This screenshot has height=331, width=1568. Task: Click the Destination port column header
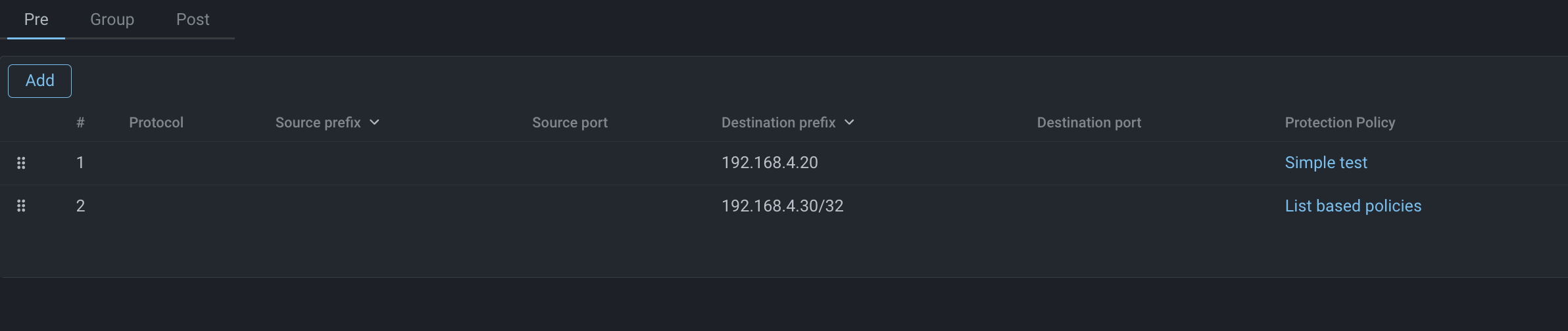point(1089,123)
